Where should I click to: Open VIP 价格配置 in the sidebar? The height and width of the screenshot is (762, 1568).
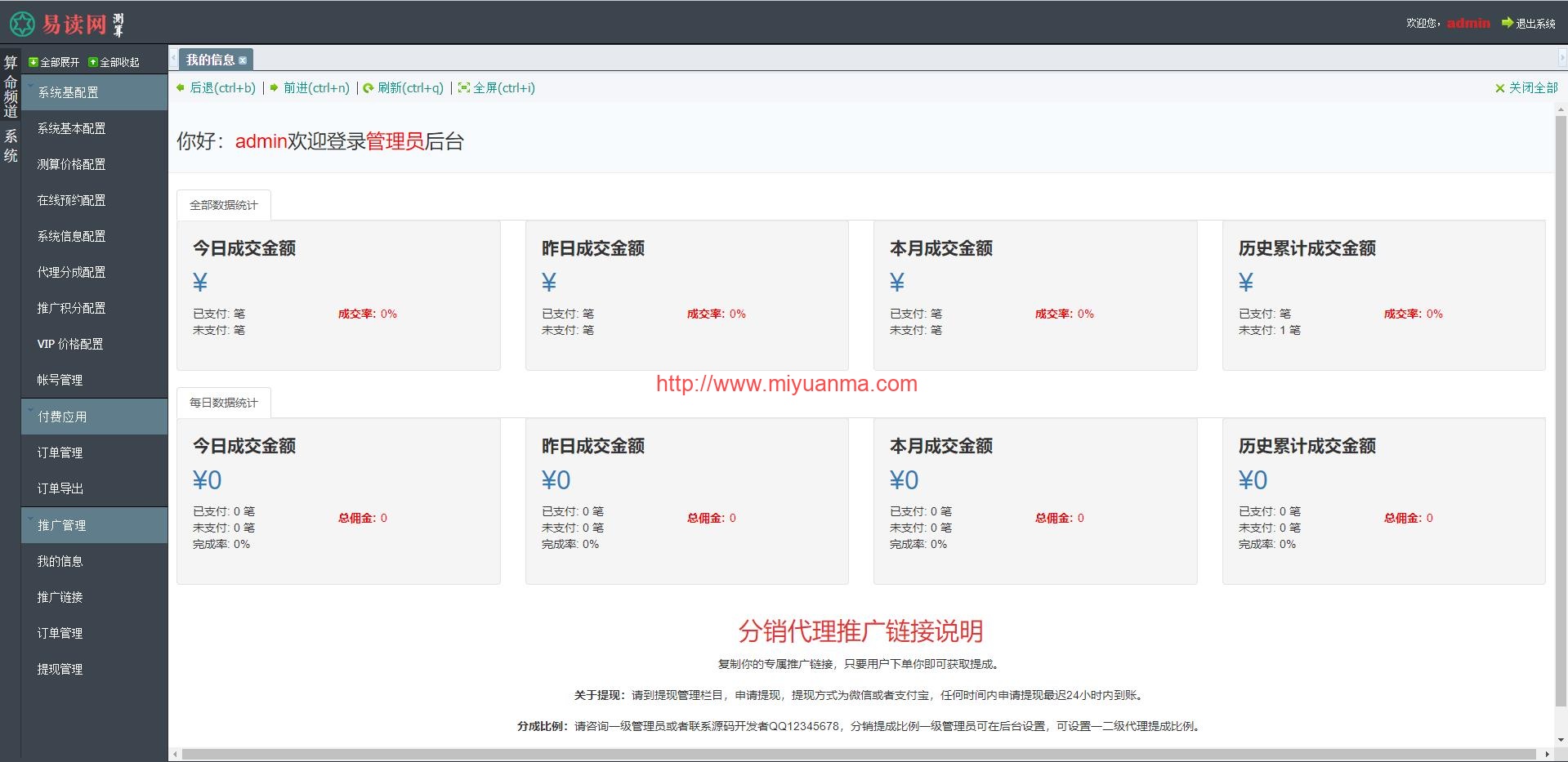tap(70, 345)
